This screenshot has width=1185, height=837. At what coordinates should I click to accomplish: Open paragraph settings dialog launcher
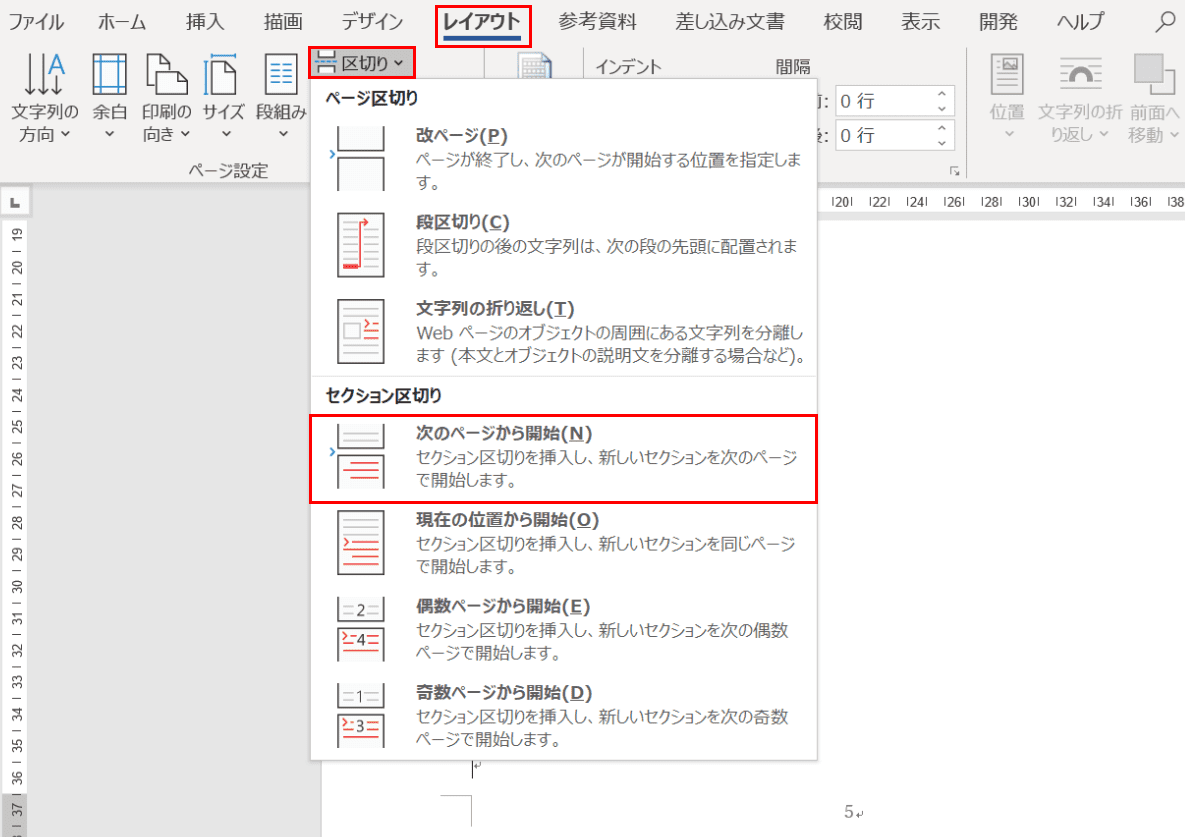coord(954,171)
